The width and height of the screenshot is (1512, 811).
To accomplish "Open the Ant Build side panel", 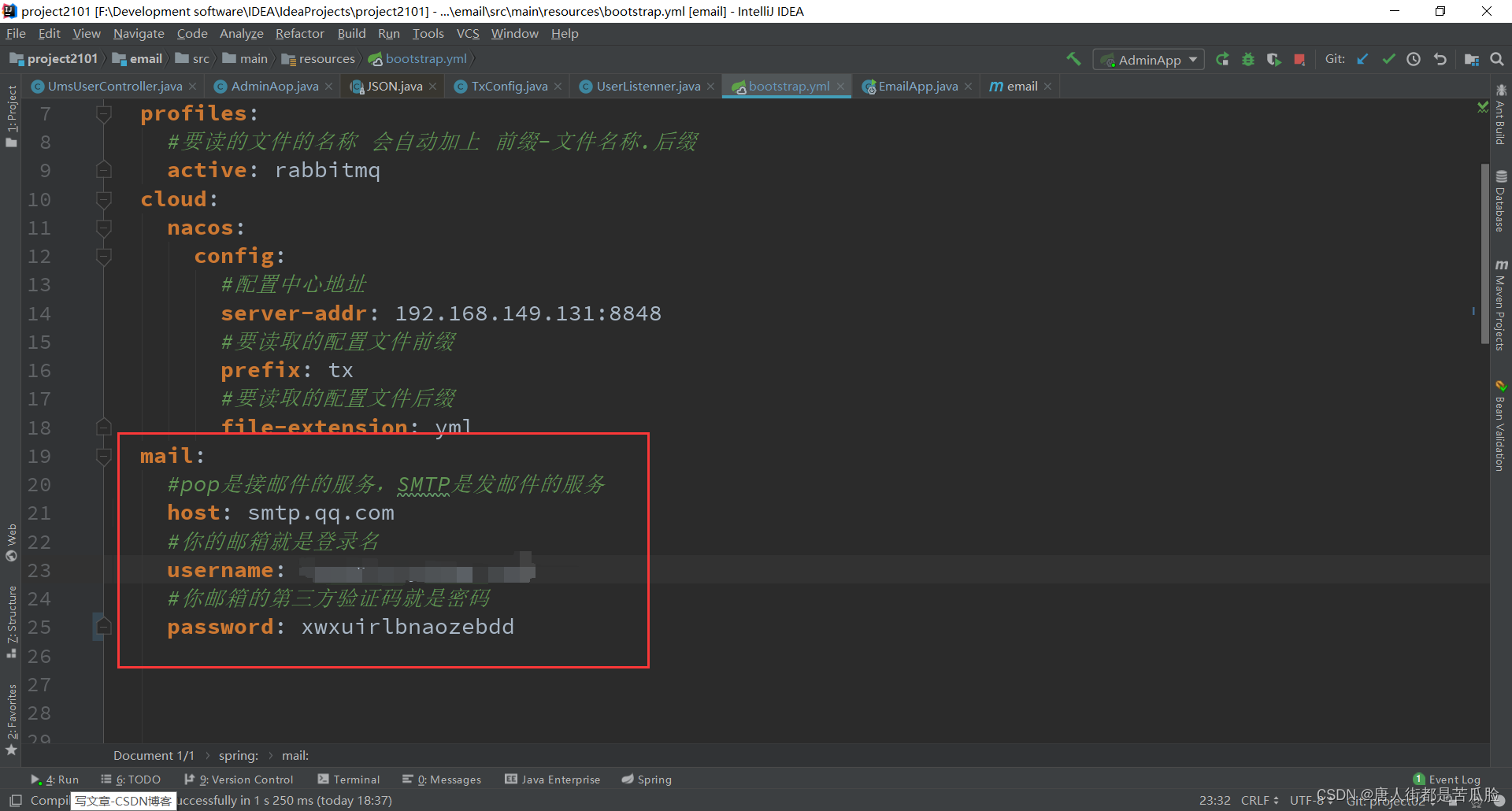I will point(1501,114).
